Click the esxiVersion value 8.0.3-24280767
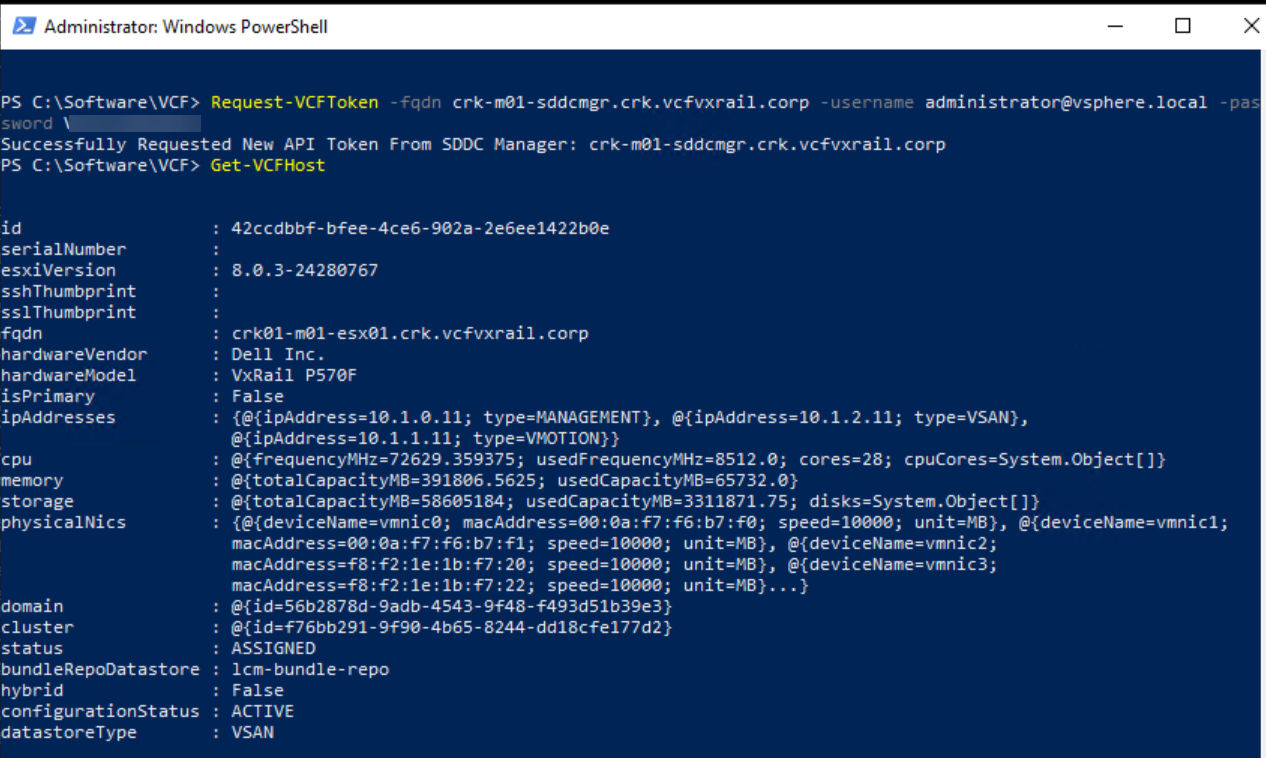Image resolution: width=1266 pixels, height=758 pixels. pos(305,270)
